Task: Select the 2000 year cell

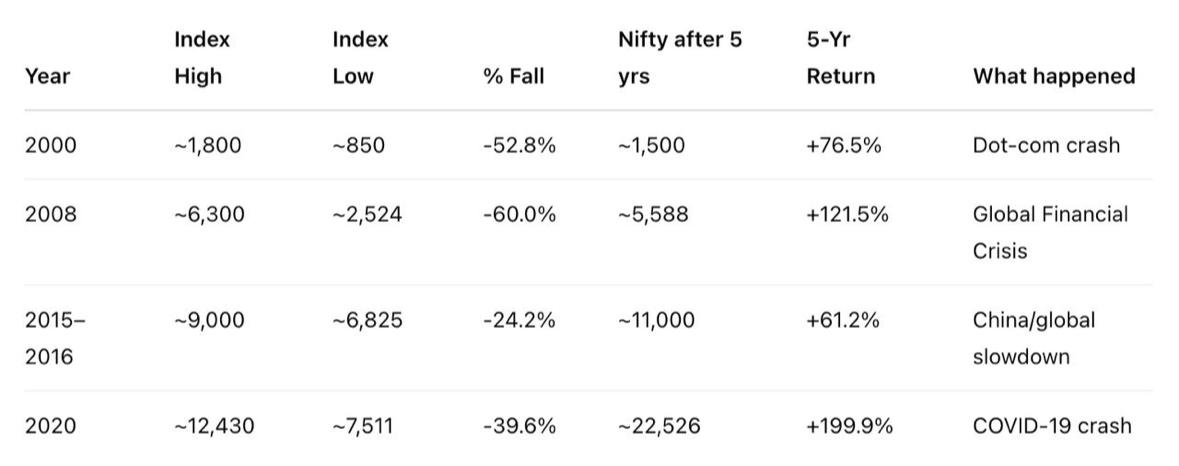Action: [x=50, y=145]
